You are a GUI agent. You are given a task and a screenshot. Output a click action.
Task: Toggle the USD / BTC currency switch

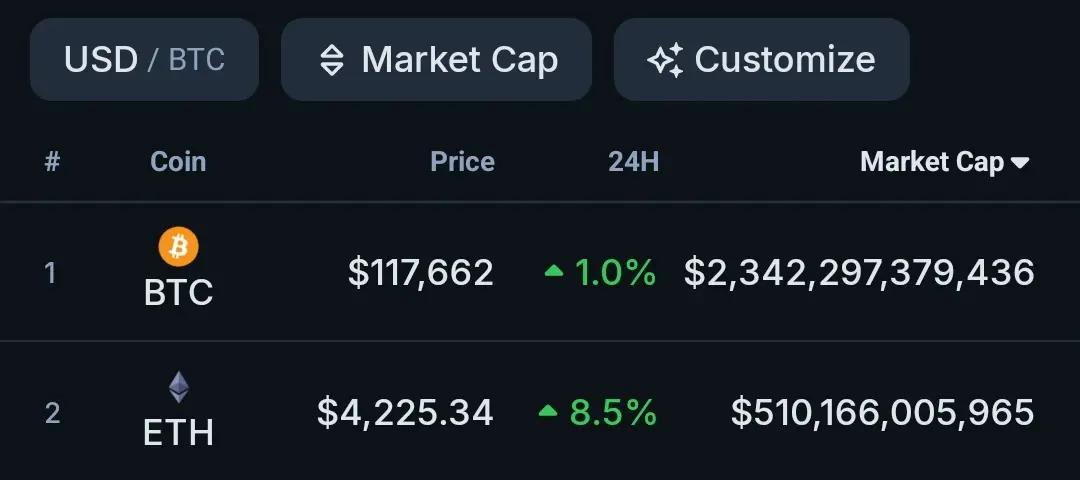tap(144, 59)
